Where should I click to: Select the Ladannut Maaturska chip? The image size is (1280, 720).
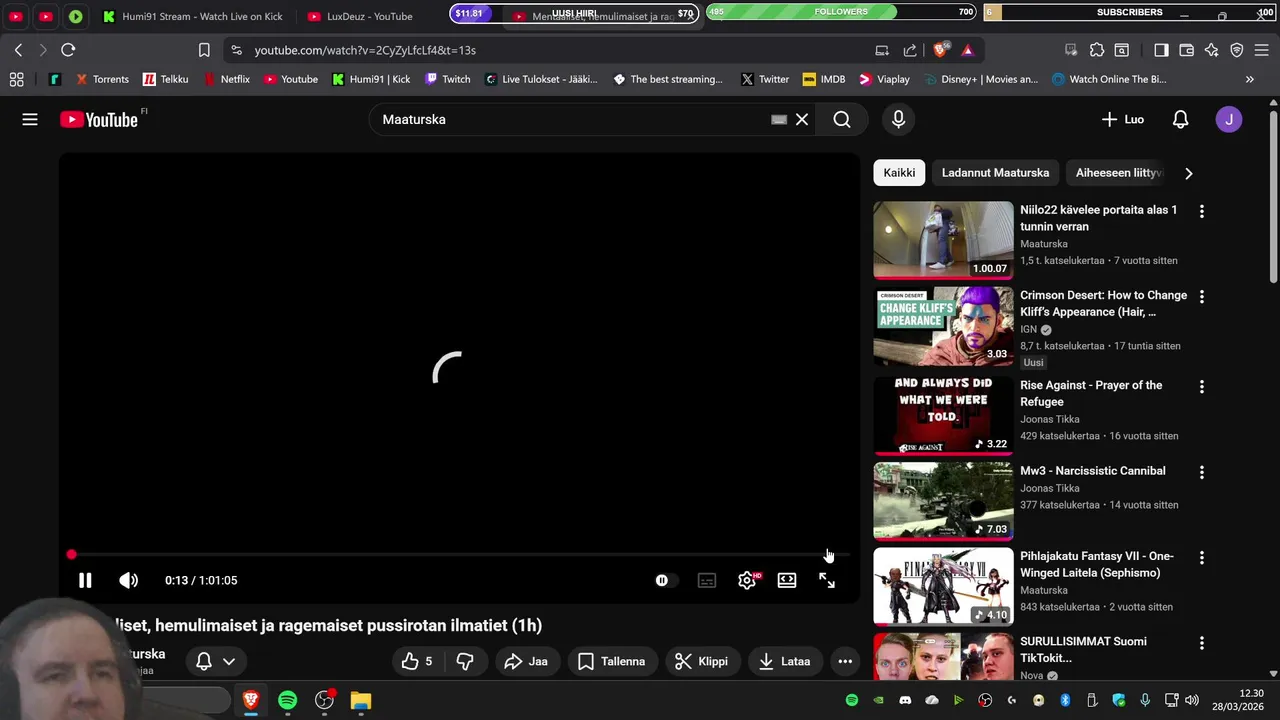coord(995,173)
